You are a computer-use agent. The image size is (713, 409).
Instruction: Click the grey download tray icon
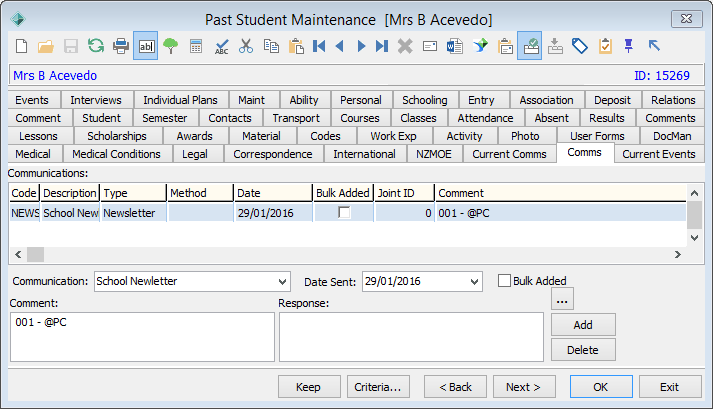[555, 46]
